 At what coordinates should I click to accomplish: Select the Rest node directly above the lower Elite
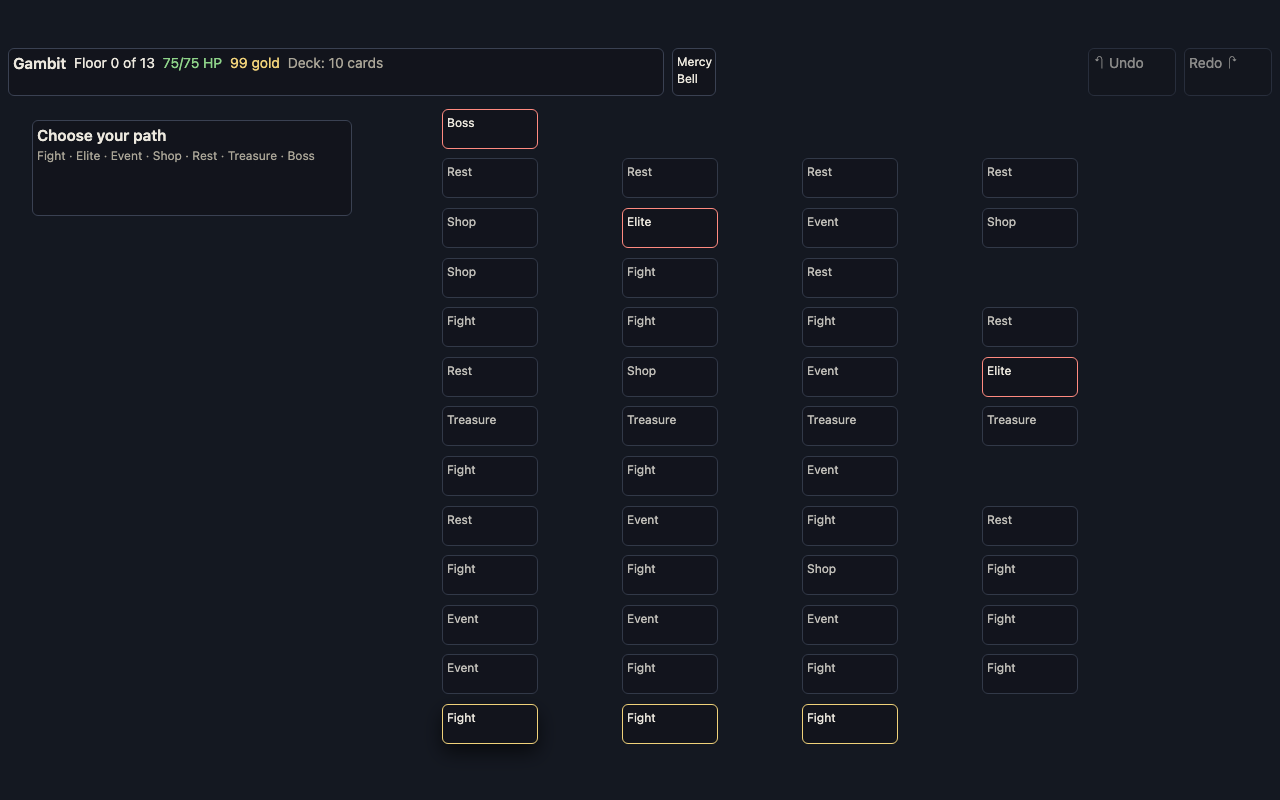pos(1030,327)
